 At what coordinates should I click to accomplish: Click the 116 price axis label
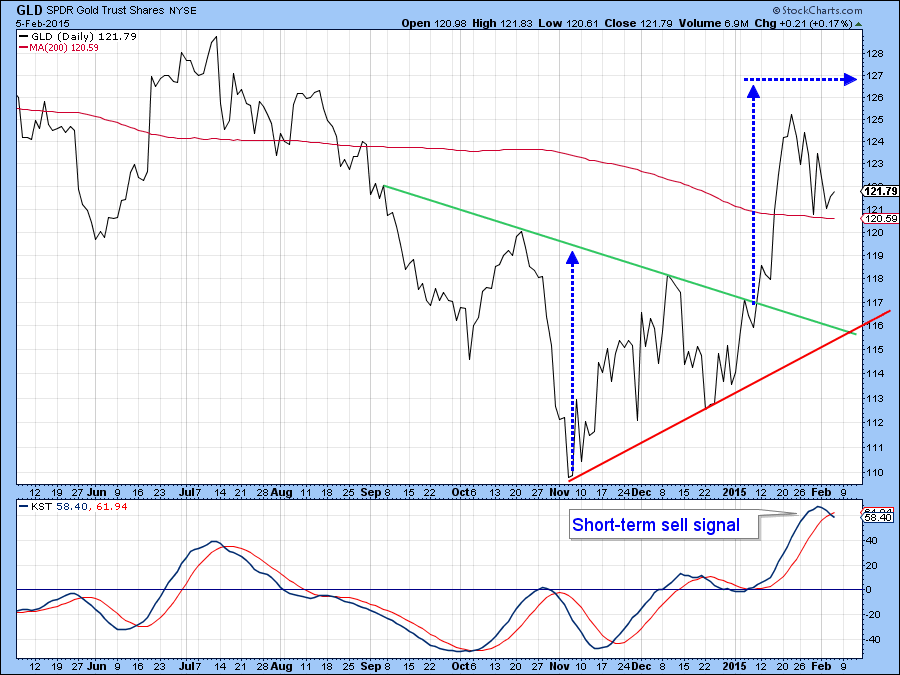click(x=874, y=325)
